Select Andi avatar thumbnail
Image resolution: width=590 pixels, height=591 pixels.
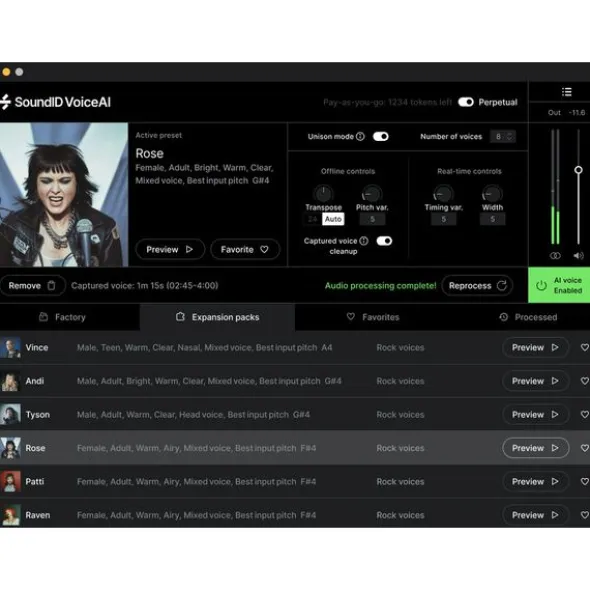tap(10, 381)
